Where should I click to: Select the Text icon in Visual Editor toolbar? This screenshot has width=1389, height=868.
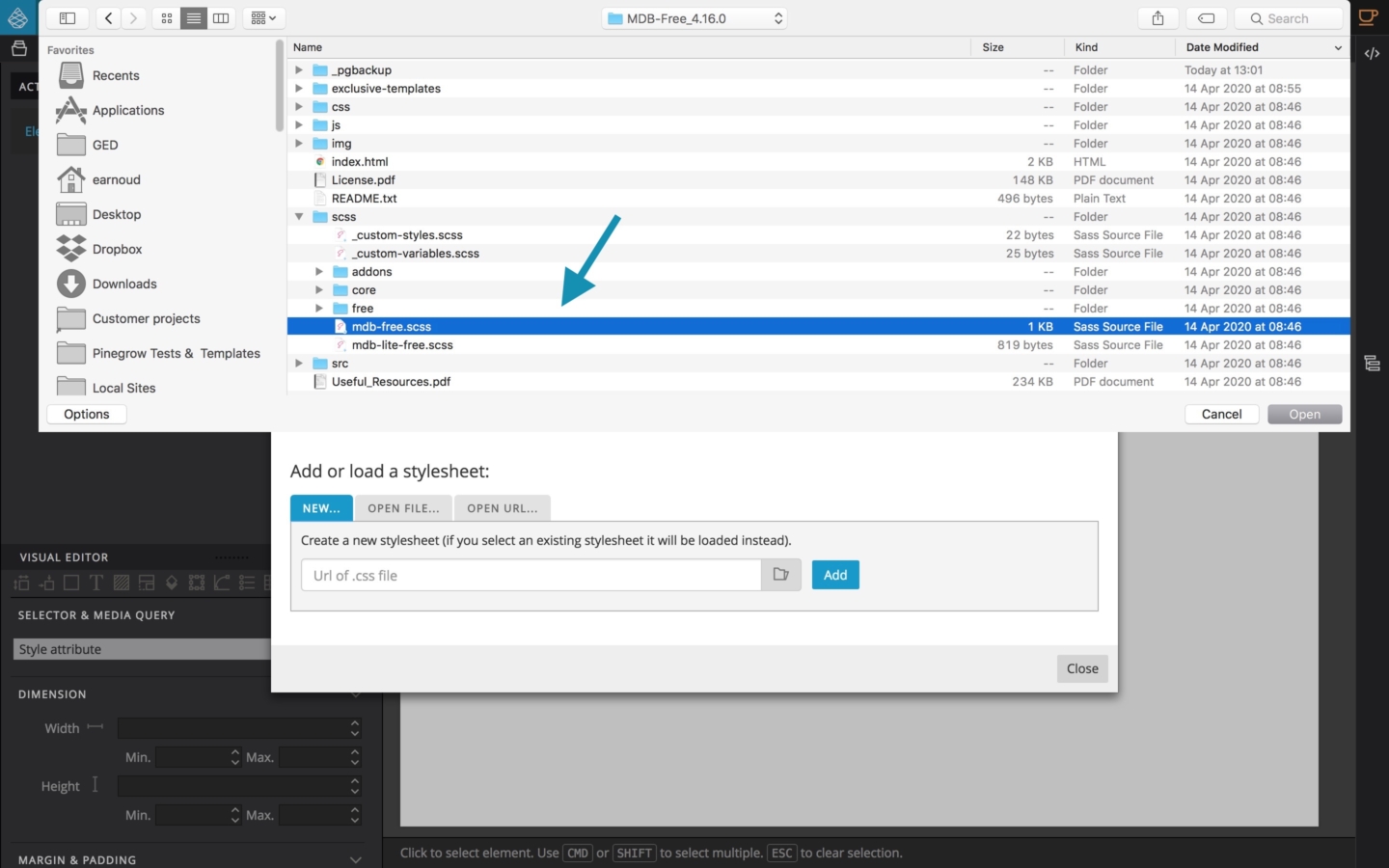tap(95, 583)
